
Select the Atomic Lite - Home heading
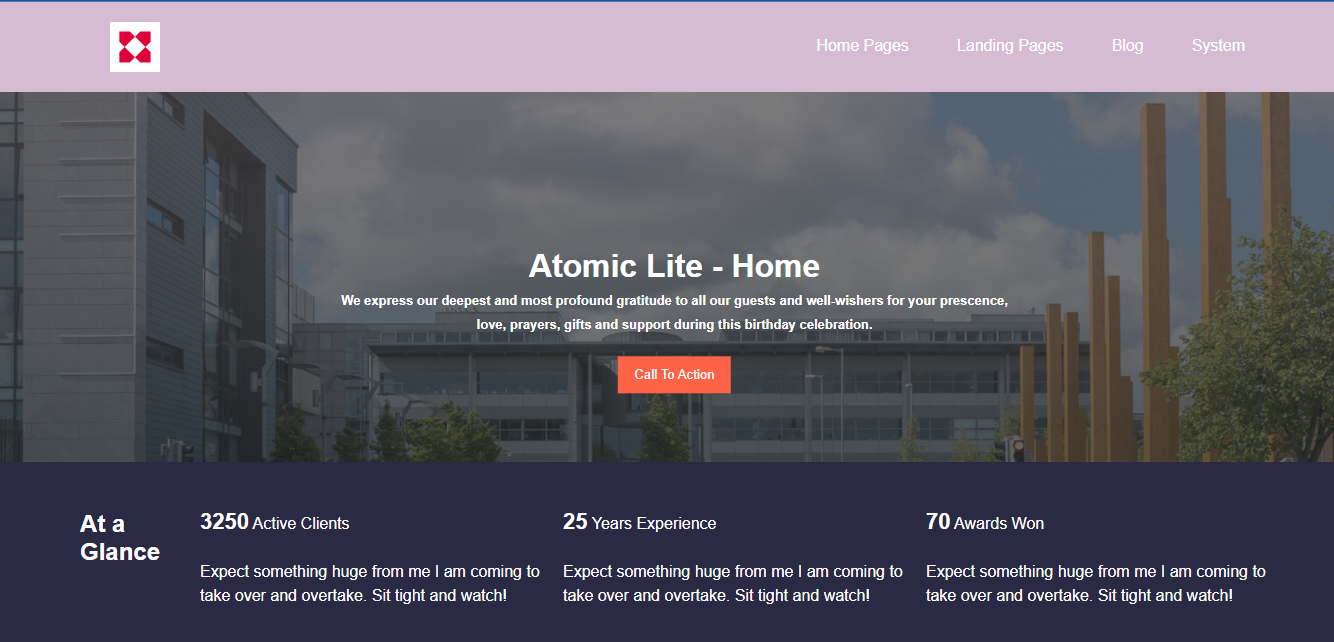pyautogui.click(x=674, y=266)
